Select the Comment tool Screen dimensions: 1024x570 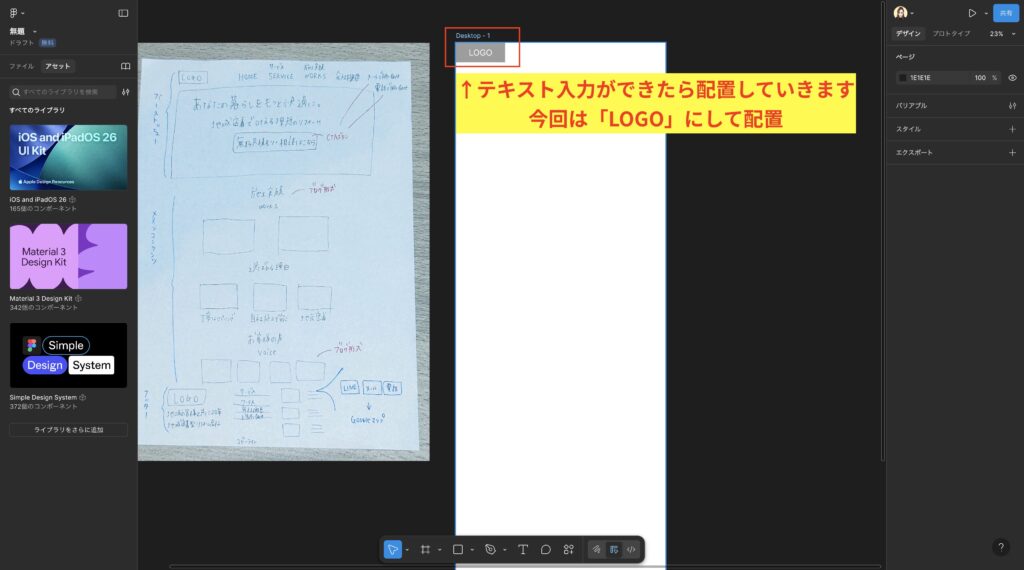click(546, 549)
